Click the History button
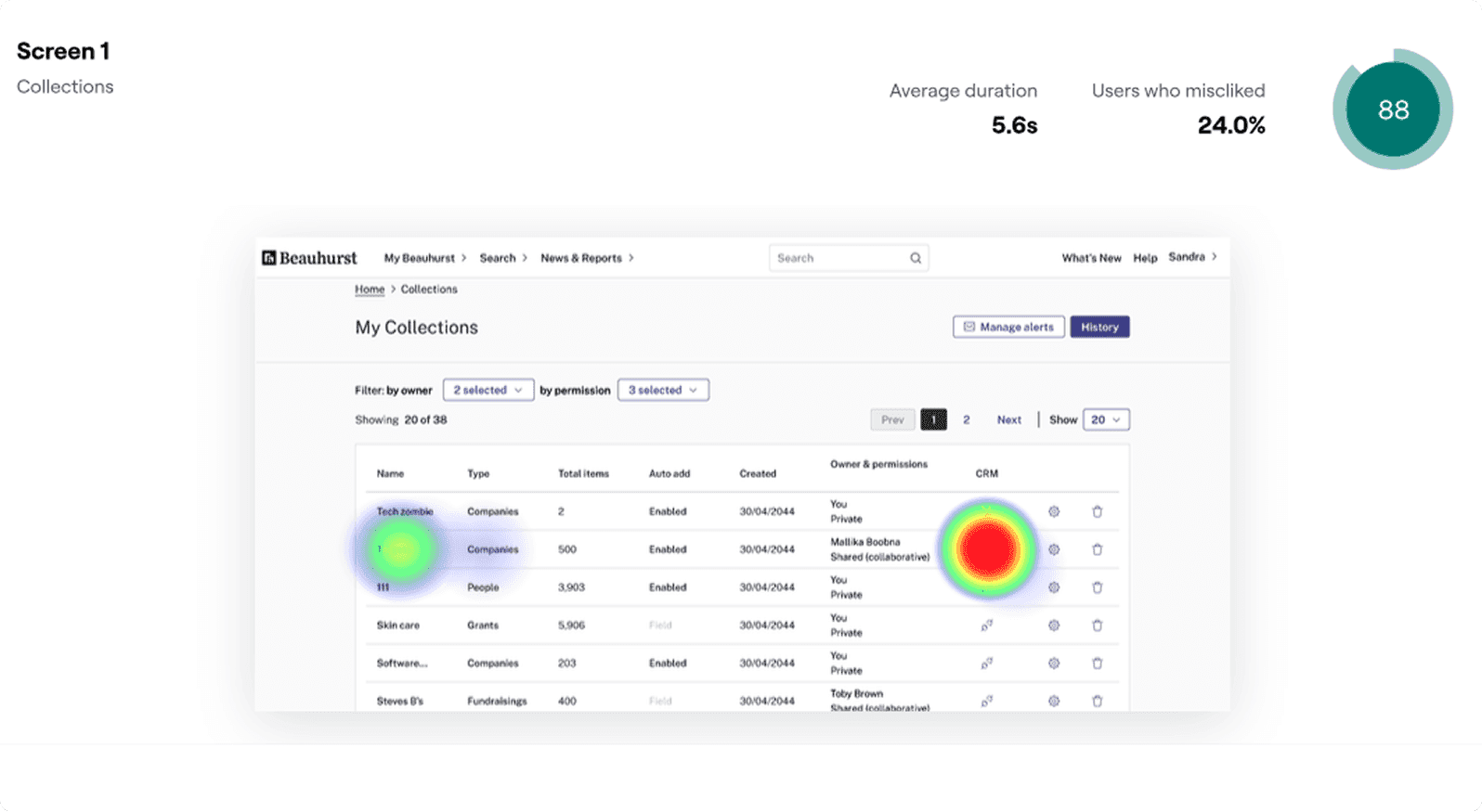This screenshot has height=812, width=1482. point(1099,327)
